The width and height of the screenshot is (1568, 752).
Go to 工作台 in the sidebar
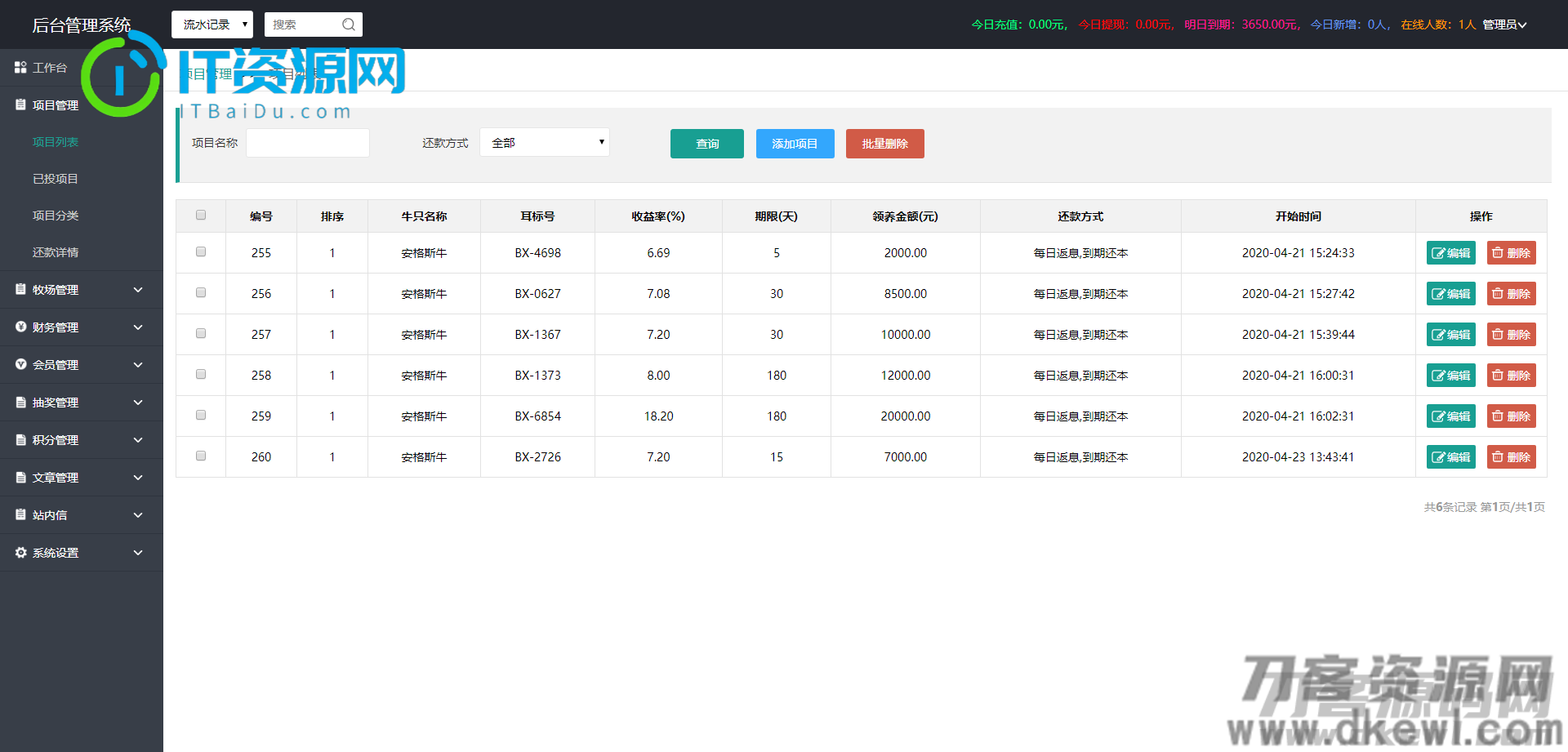click(49, 68)
